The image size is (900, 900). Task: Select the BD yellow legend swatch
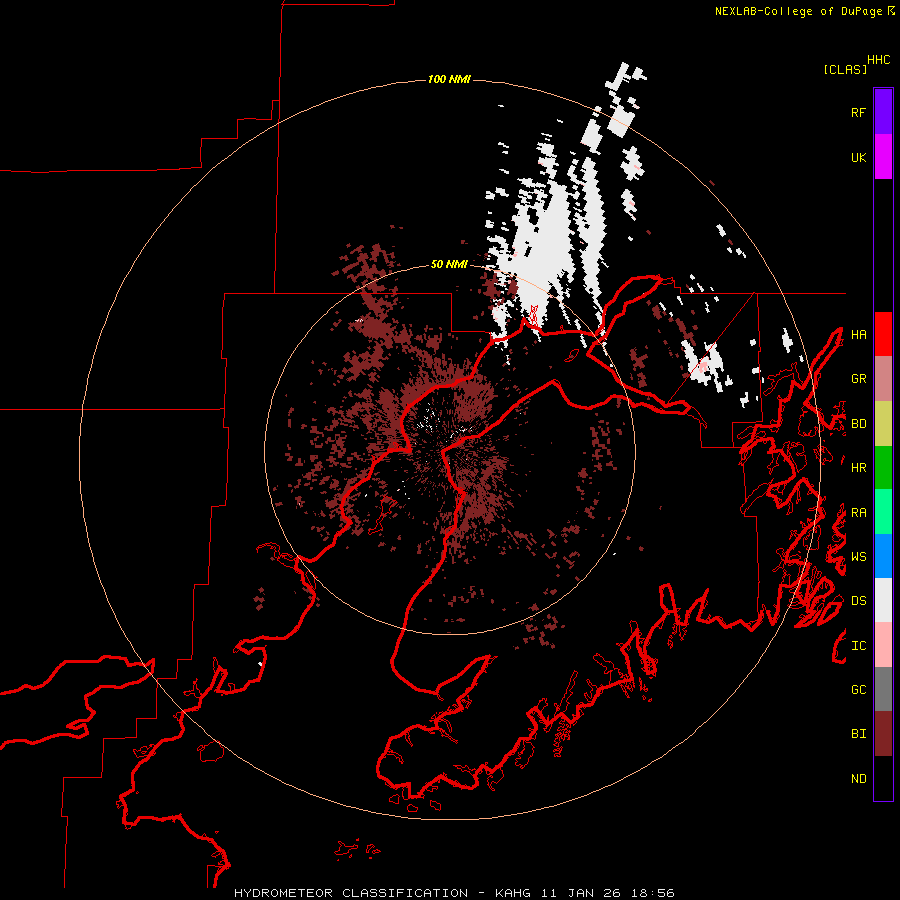pos(883,424)
